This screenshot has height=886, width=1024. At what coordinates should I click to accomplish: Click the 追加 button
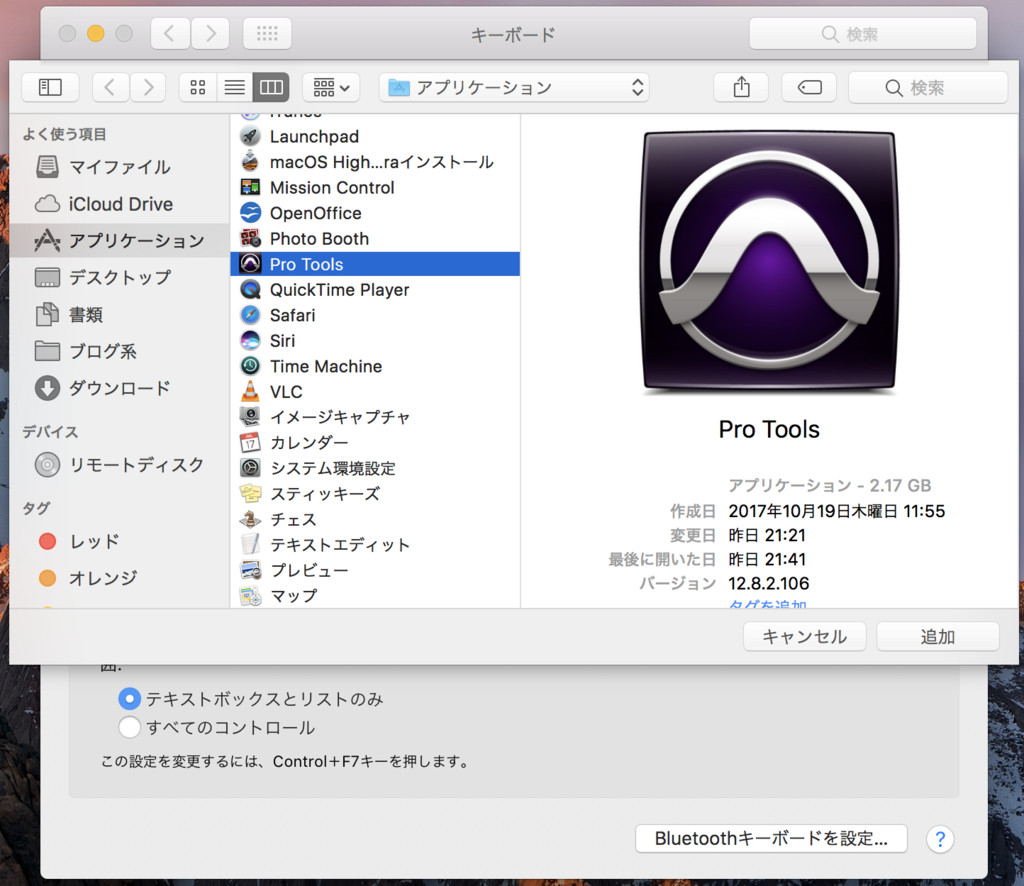point(938,637)
